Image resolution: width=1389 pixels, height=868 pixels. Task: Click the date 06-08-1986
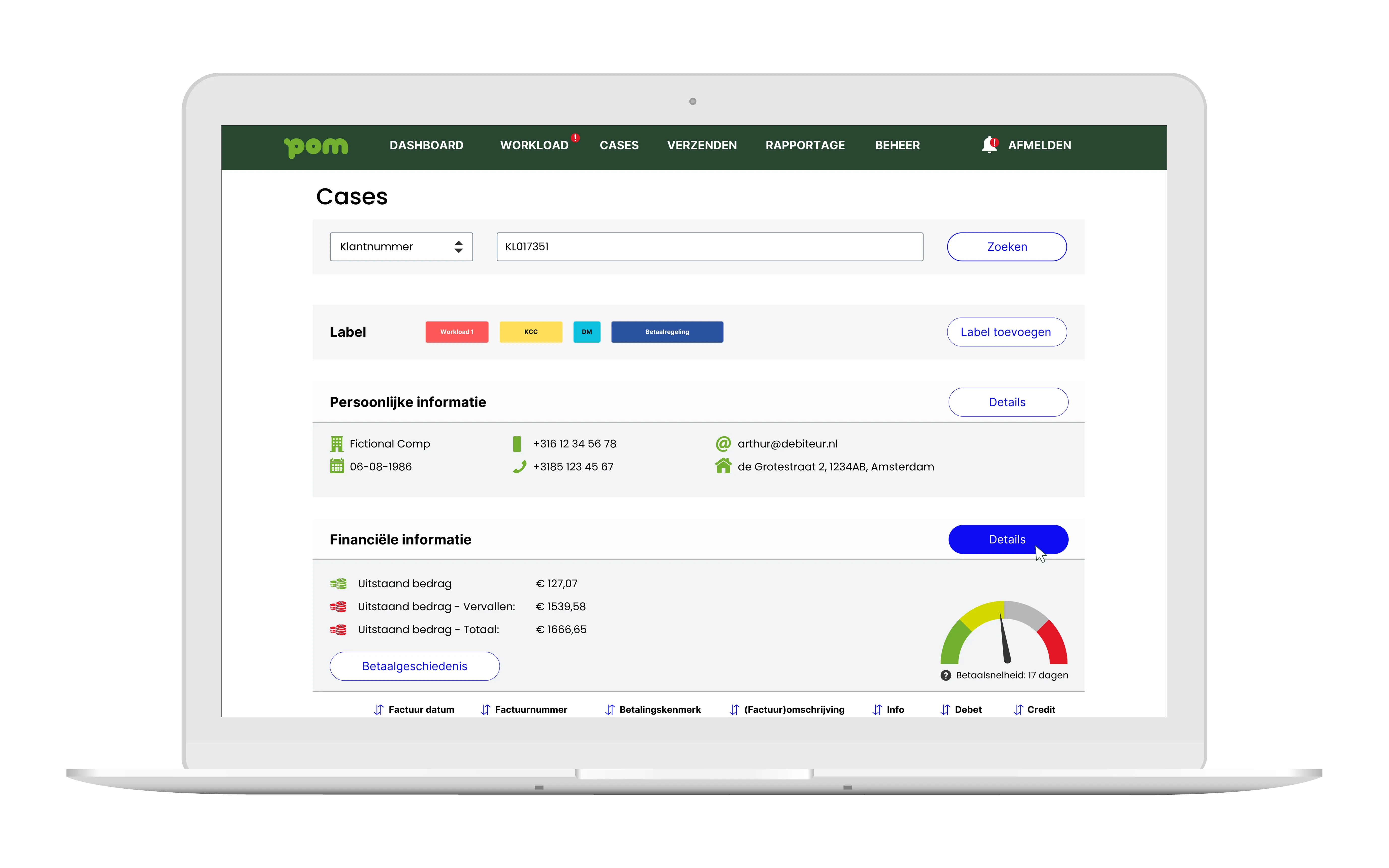(x=381, y=467)
